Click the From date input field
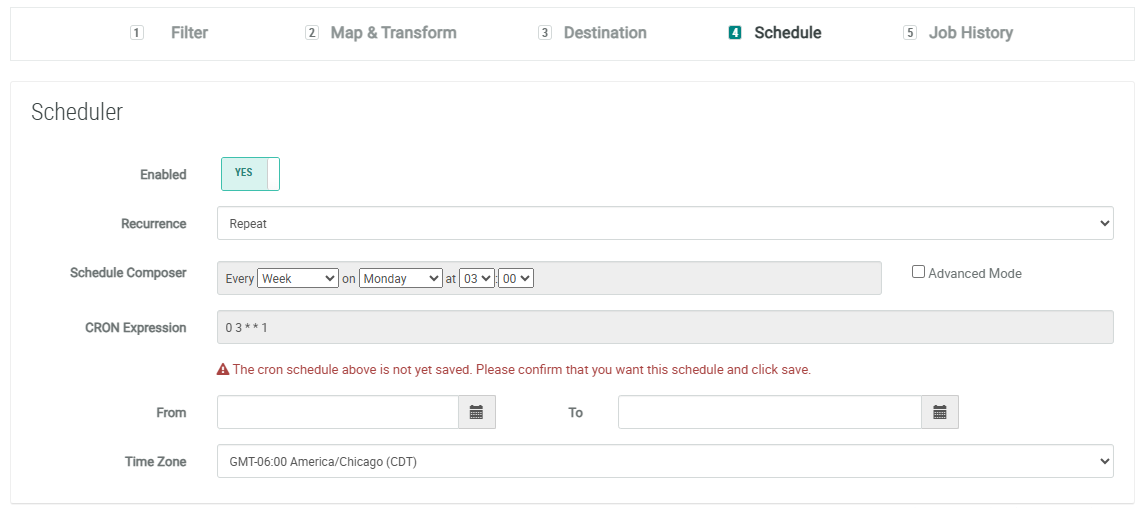The width and height of the screenshot is (1141, 508). point(338,412)
